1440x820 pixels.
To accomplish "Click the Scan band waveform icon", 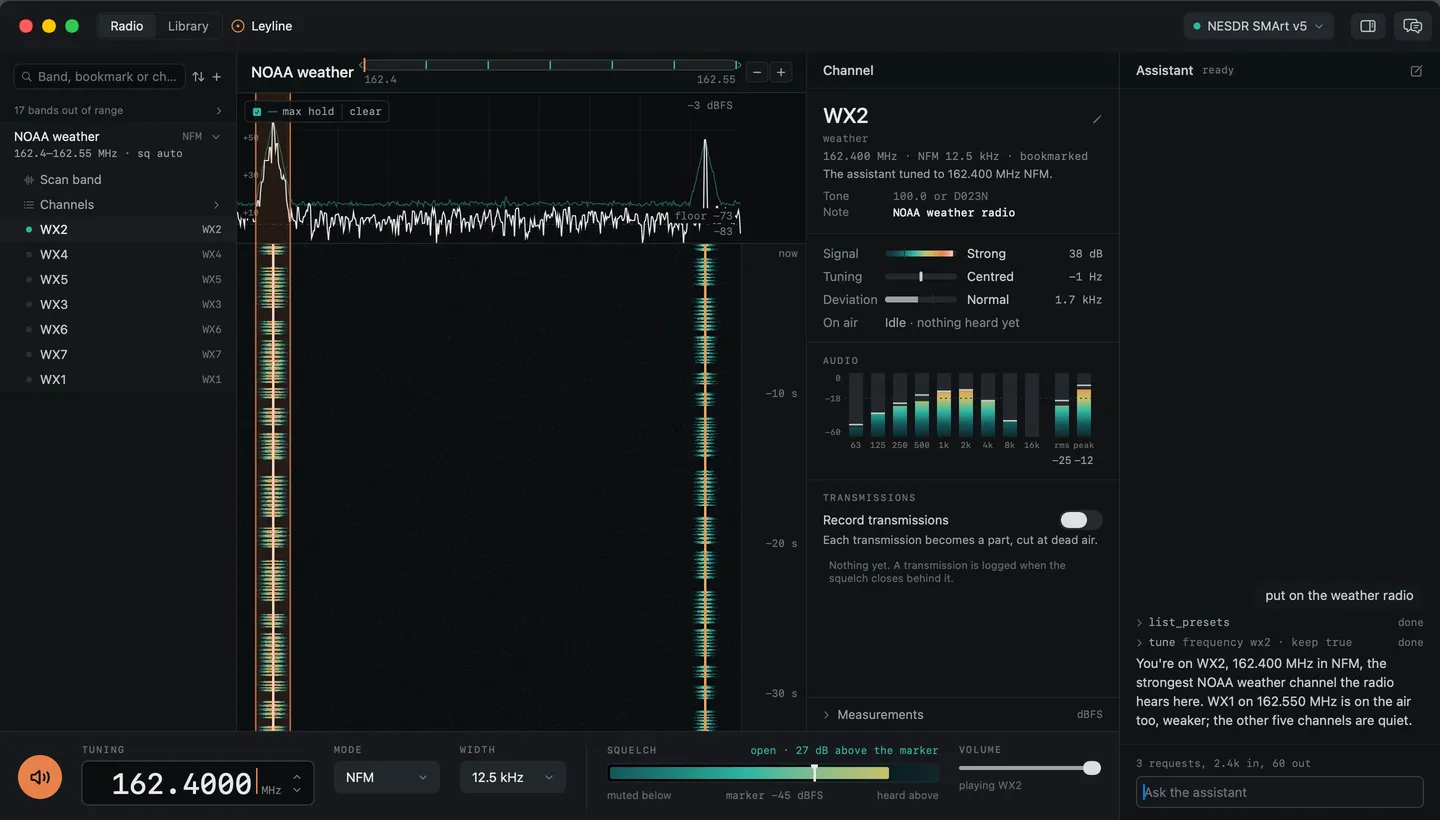I will click(28, 180).
